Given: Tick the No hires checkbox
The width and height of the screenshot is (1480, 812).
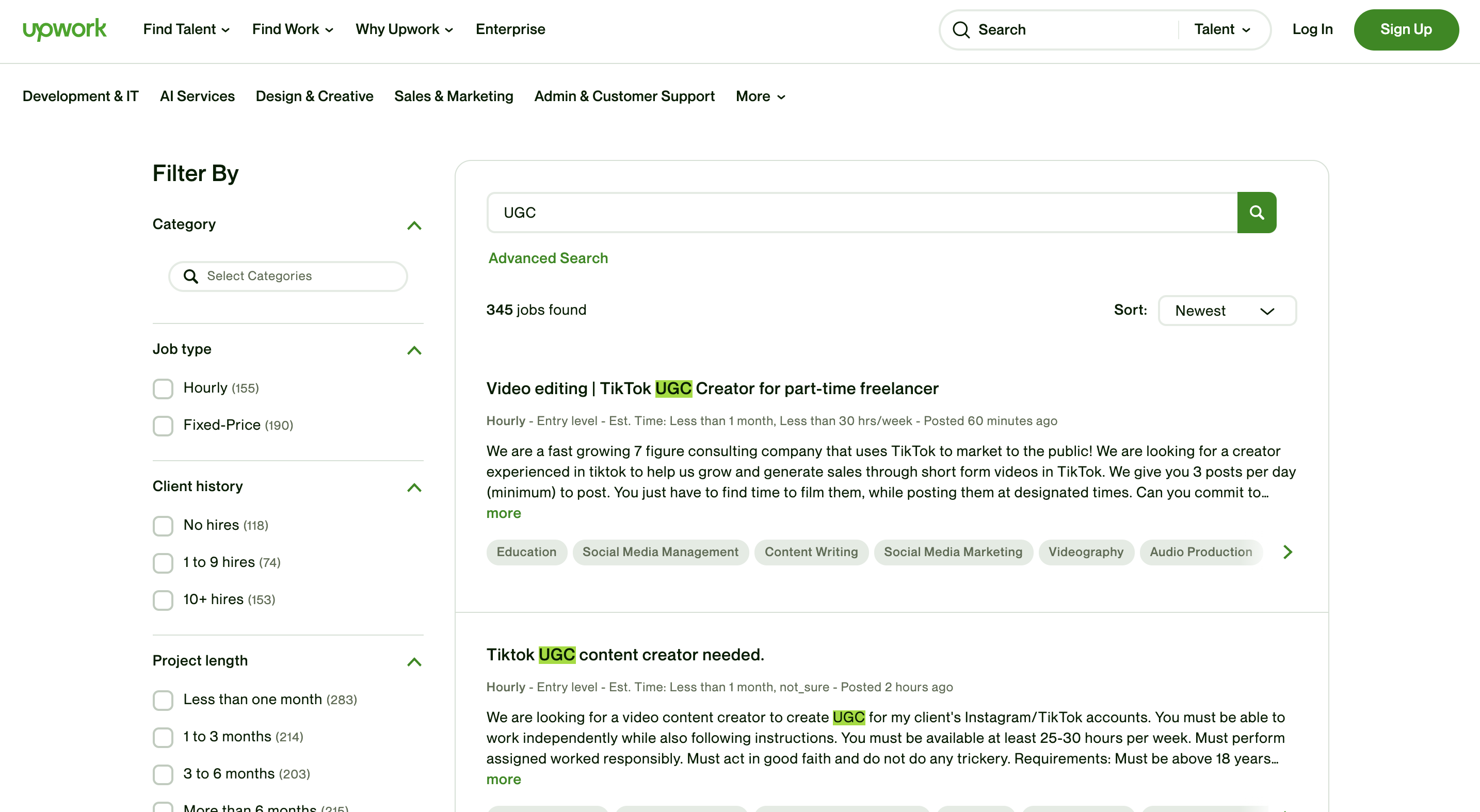Looking at the screenshot, I should [x=163, y=526].
